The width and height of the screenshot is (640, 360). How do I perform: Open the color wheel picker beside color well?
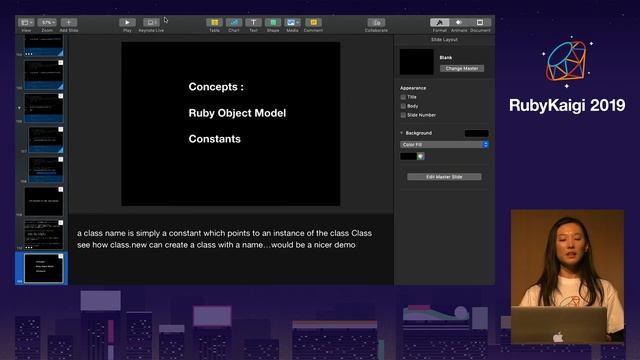(x=421, y=156)
